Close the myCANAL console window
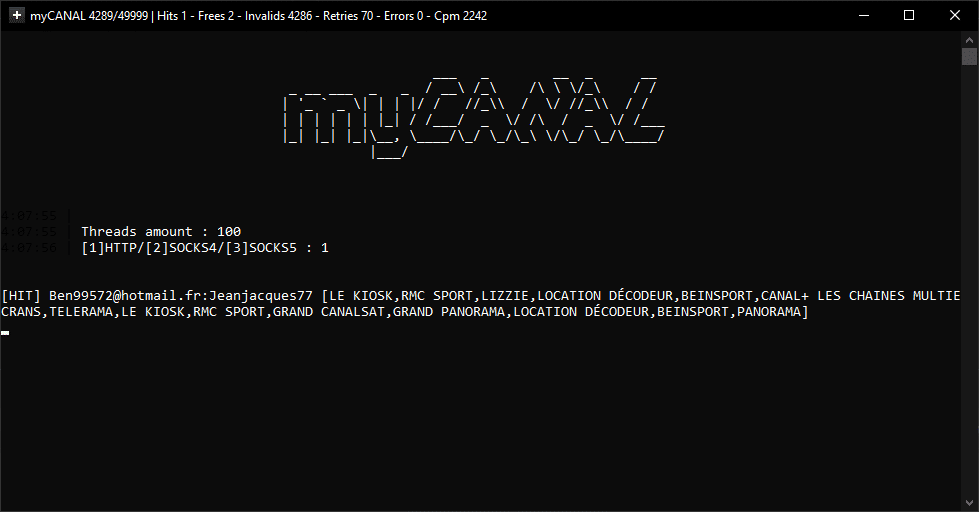979x512 pixels. pos(955,16)
